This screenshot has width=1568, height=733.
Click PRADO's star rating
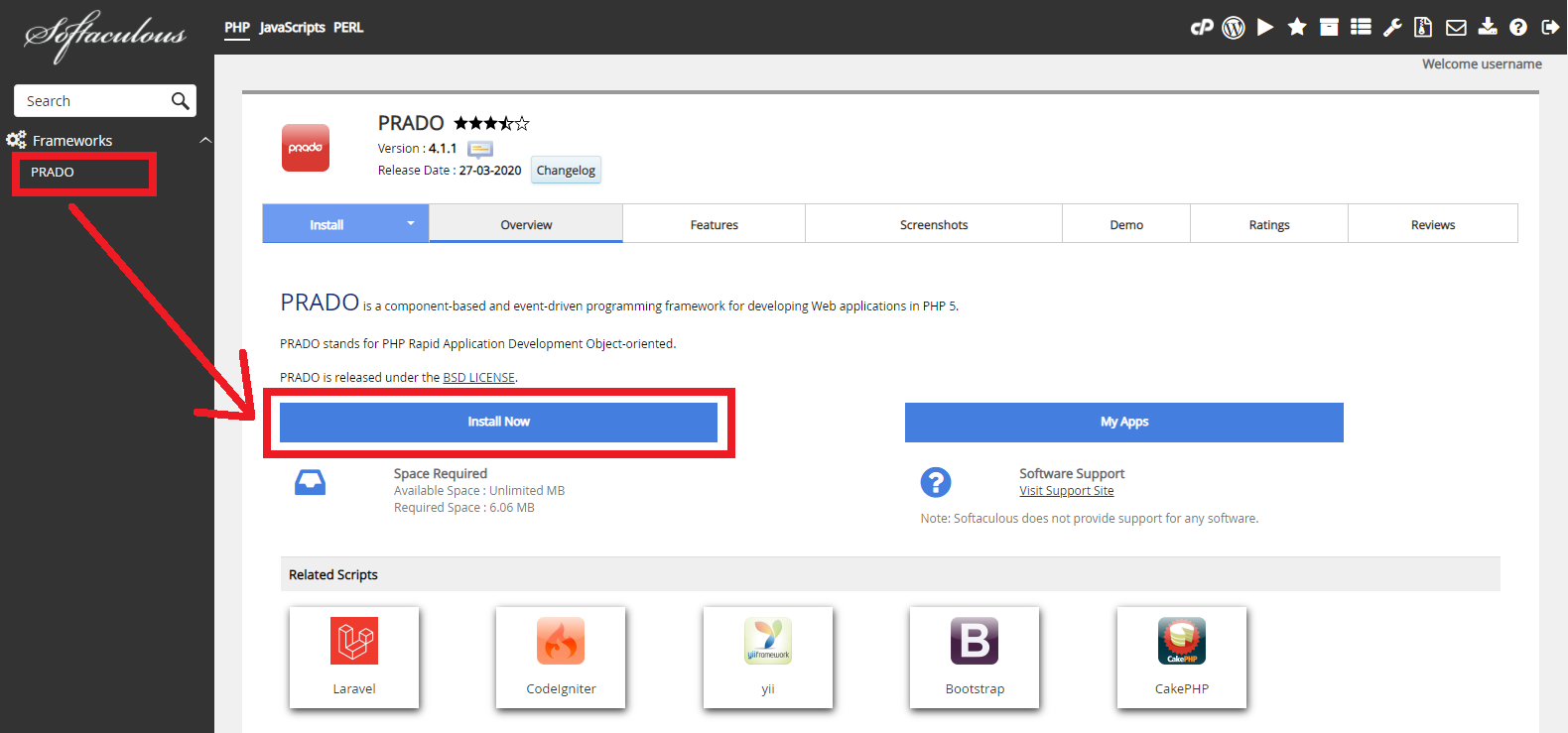point(492,123)
